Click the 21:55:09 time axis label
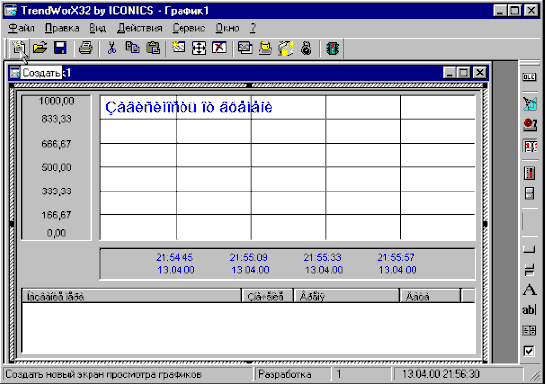This screenshot has width=546, height=386. [248, 258]
